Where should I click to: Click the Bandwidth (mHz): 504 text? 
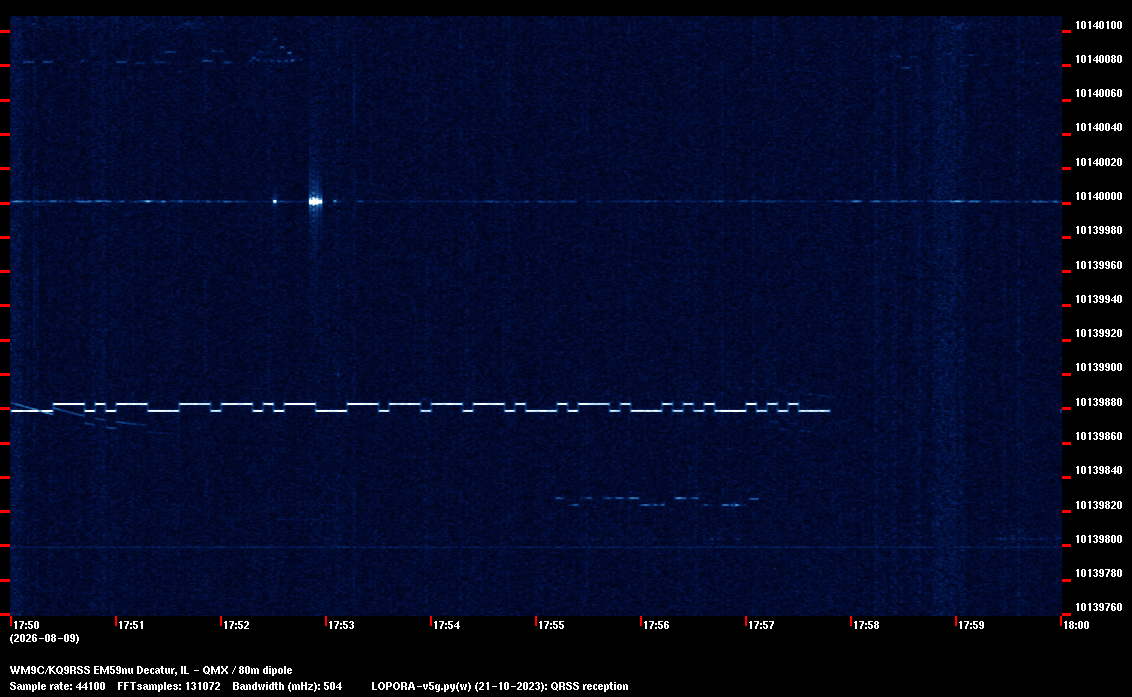[x=287, y=686]
